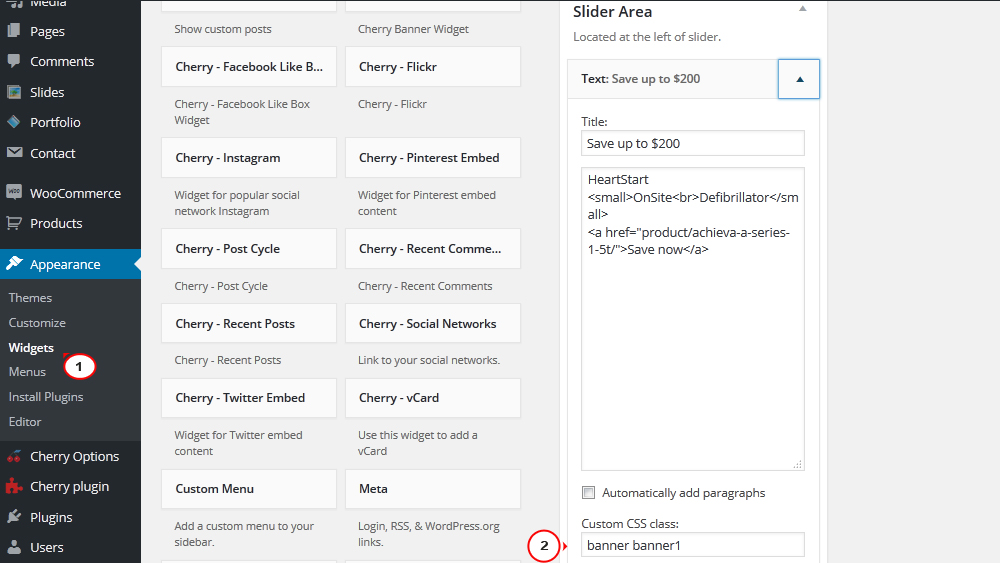1000x563 pixels.
Task: Click the Portfolio diamond icon
Action: (x=14, y=122)
